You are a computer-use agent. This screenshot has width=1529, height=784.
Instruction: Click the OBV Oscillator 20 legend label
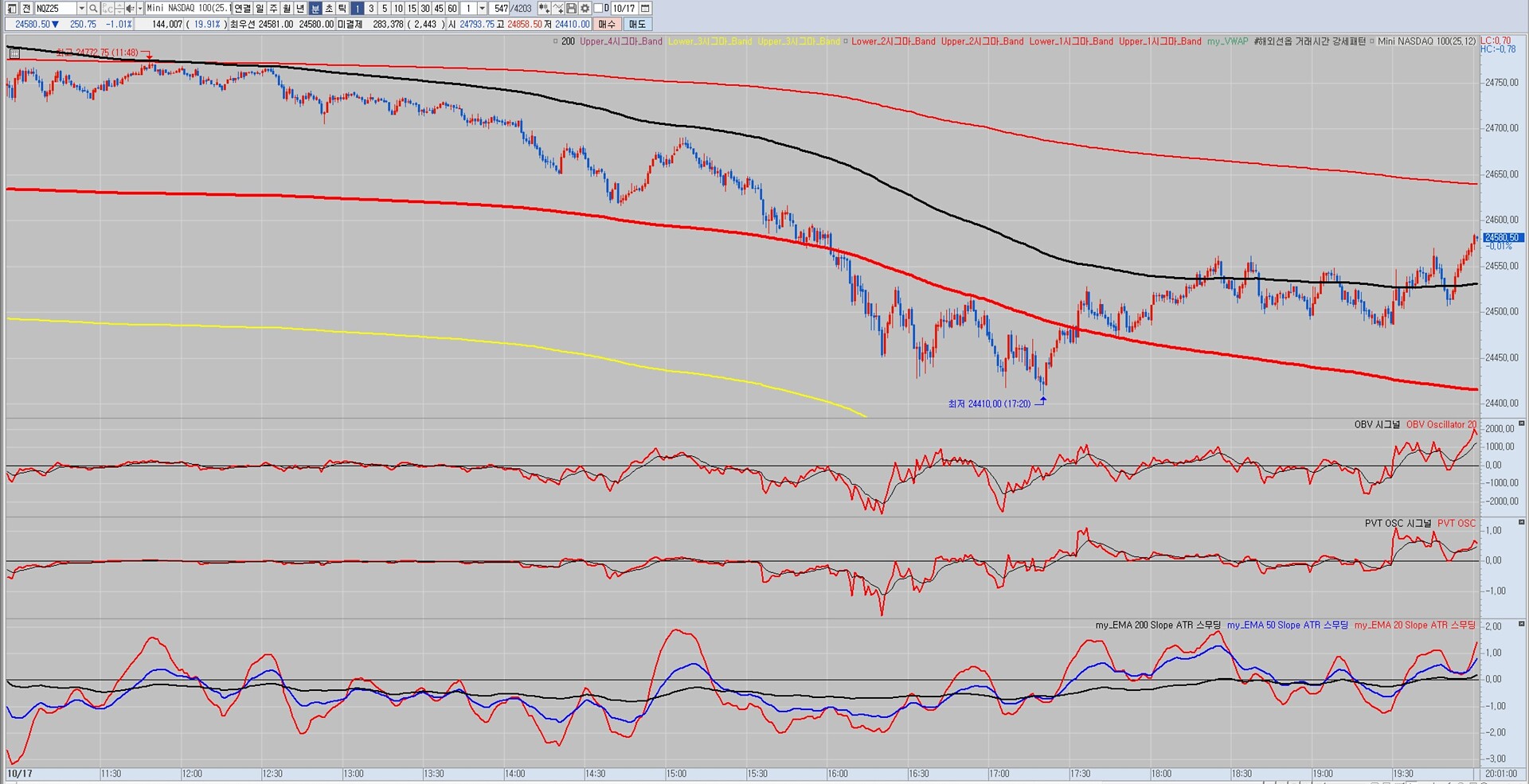tap(1441, 424)
